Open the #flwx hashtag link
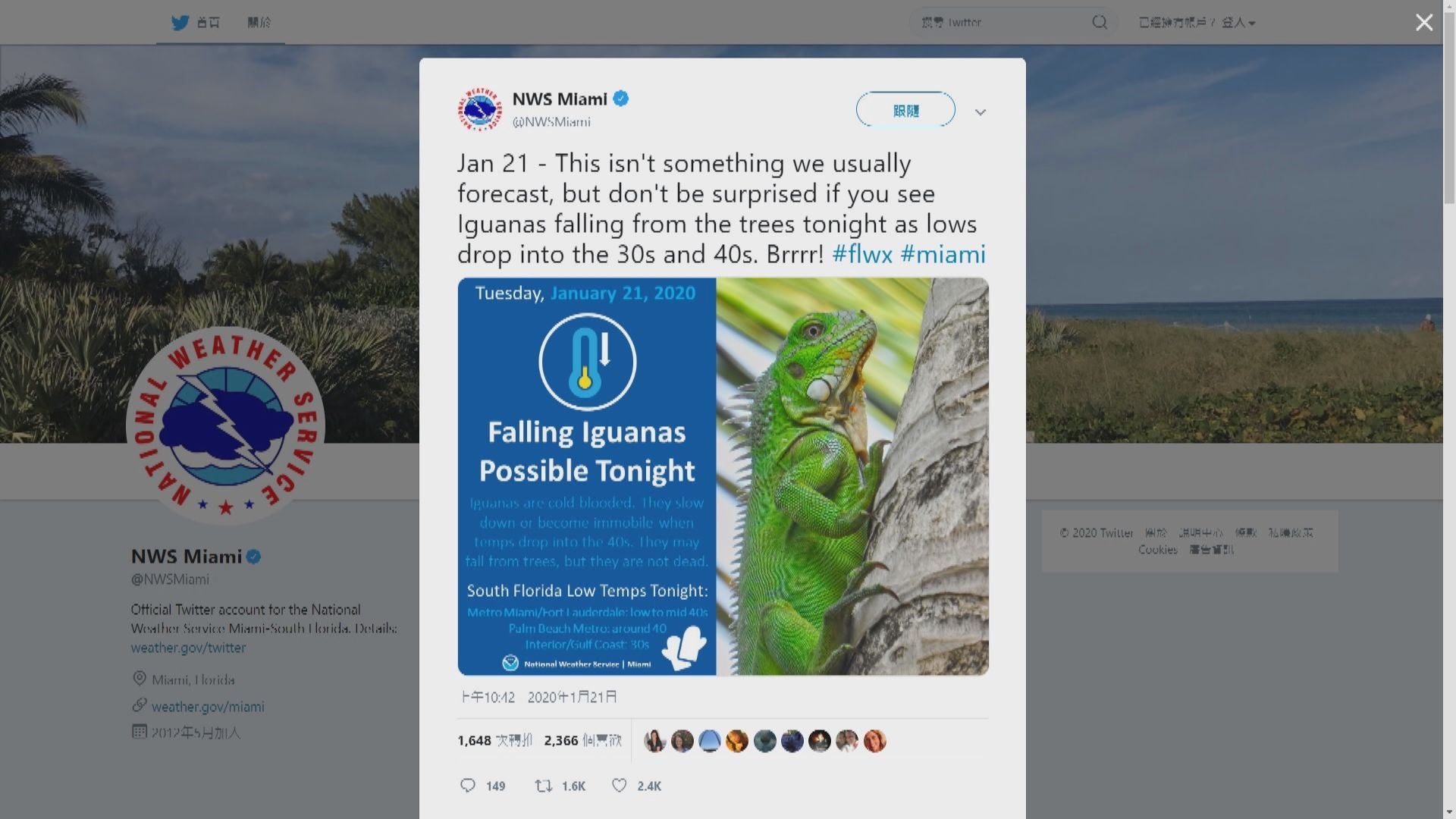Image resolution: width=1456 pixels, height=819 pixels. coord(861,254)
